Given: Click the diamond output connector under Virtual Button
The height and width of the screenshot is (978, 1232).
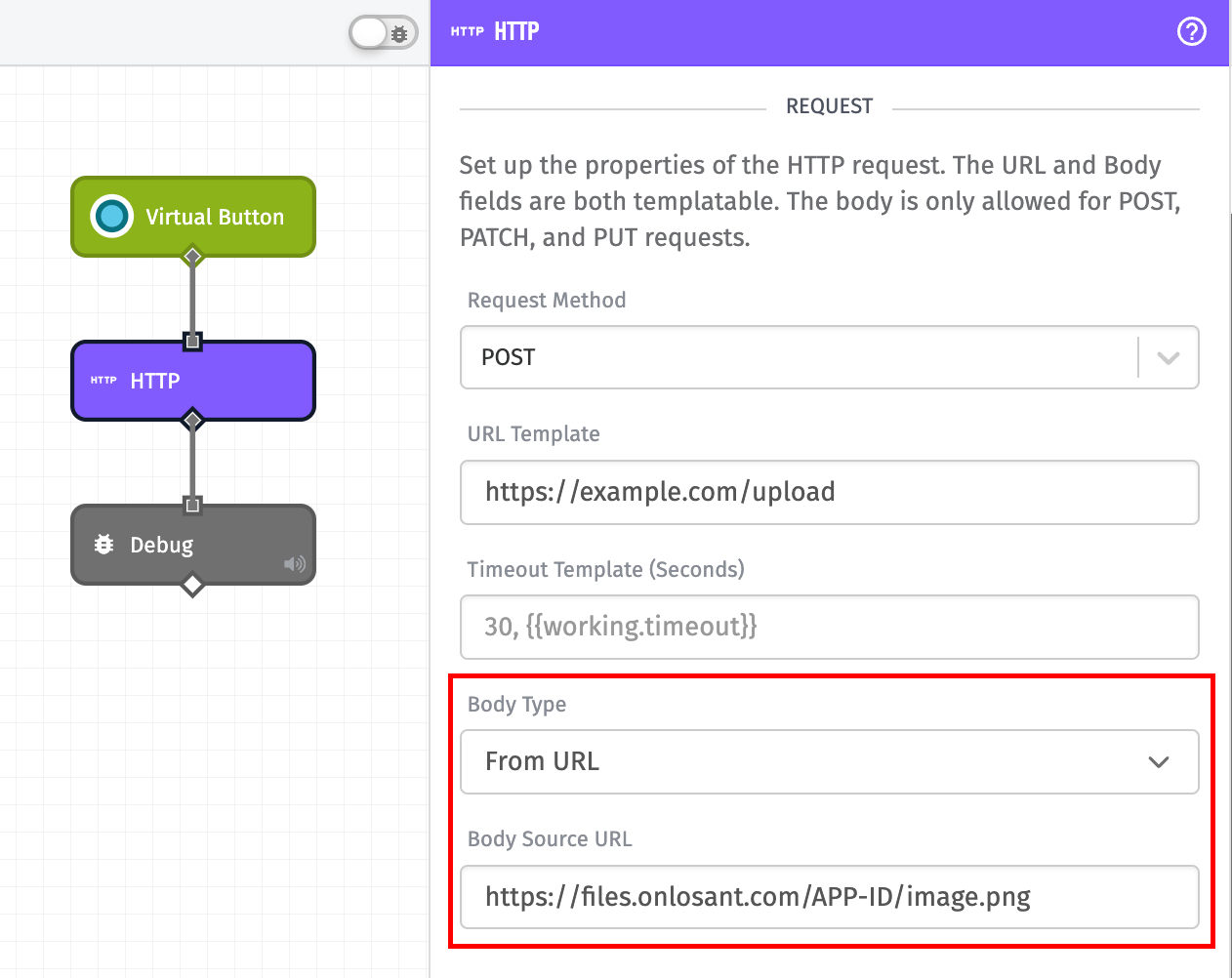Looking at the screenshot, I should click(192, 257).
